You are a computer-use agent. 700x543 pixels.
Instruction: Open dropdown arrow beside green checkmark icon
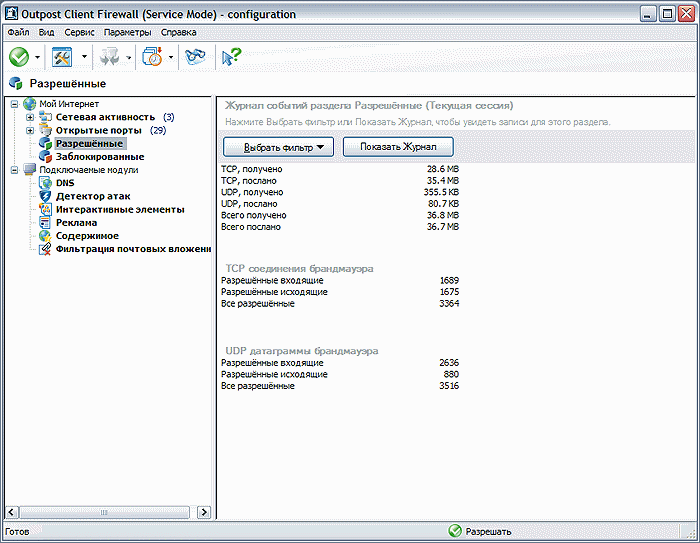pos(38,57)
